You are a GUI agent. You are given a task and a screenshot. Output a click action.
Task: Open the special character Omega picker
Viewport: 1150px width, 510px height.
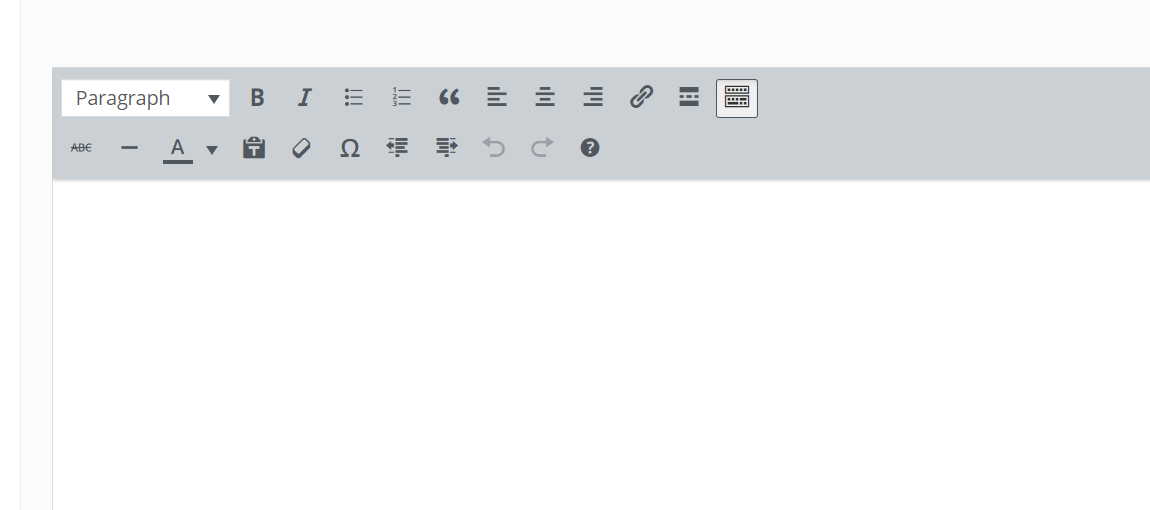(350, 148)
